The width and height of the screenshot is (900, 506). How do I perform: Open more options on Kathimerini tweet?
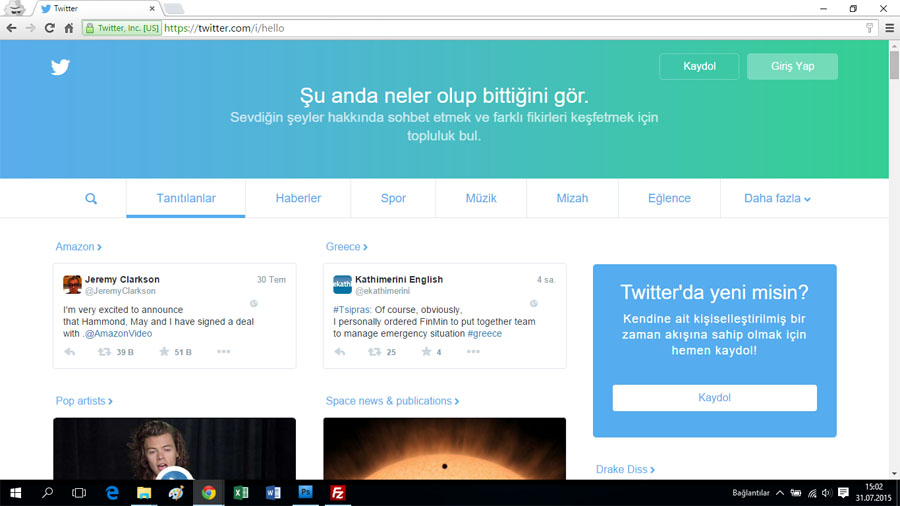point(473,351)
